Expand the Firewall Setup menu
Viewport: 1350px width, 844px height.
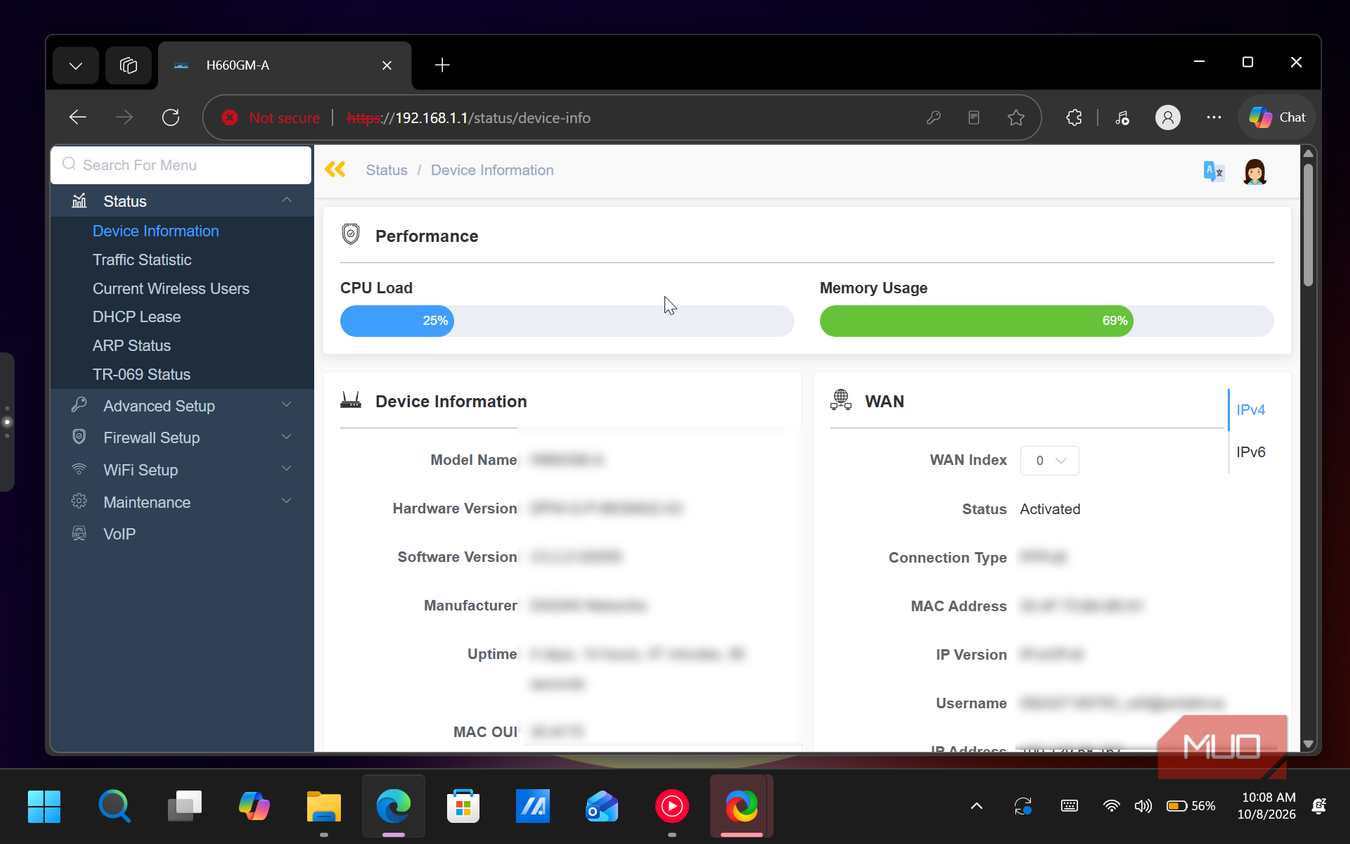pyautogui.click(x=182, y=438)
